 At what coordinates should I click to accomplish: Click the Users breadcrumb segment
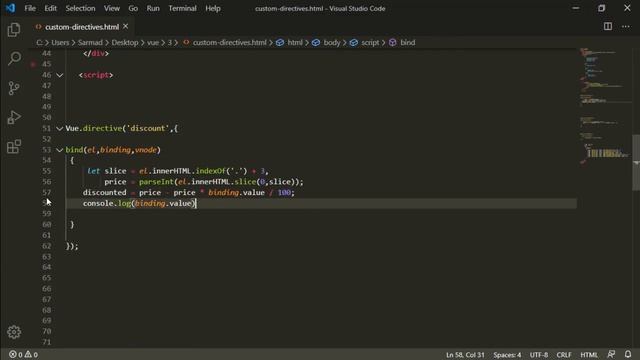[x=60, y=42]
